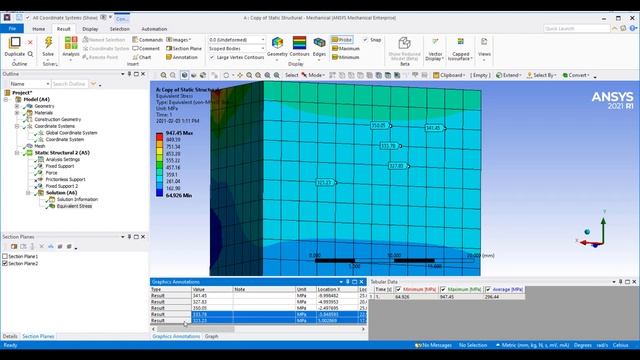This screenshot has width=640, height=360.
Task: Expand the Geometry tree node
Action: click(17, 106)
